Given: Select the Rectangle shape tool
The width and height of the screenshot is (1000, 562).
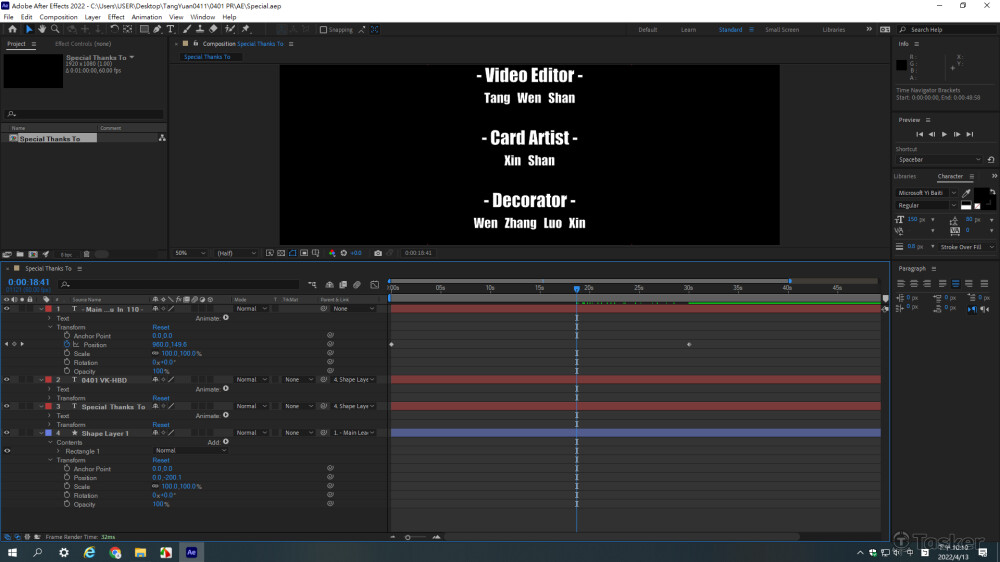Looking at the screenshot, I should point(143,29).
